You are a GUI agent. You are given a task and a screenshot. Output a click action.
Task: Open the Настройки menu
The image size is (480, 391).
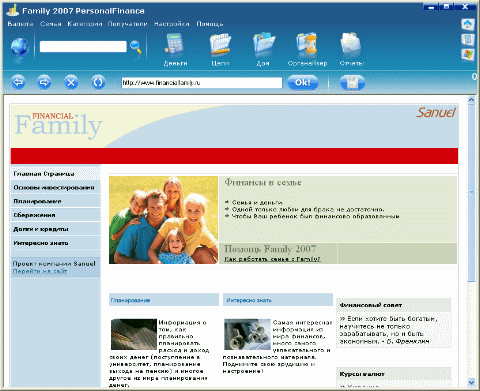pos(171,24)
